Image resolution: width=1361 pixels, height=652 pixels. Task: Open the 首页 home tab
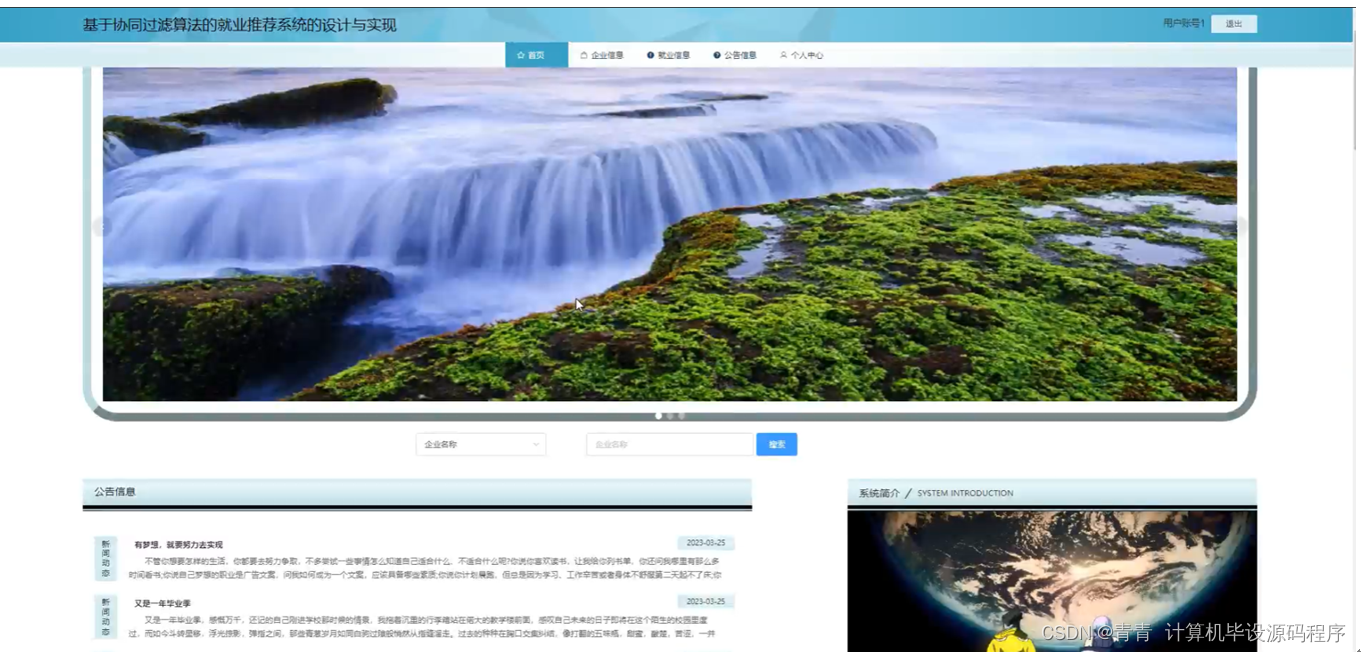tap(536, 55)
